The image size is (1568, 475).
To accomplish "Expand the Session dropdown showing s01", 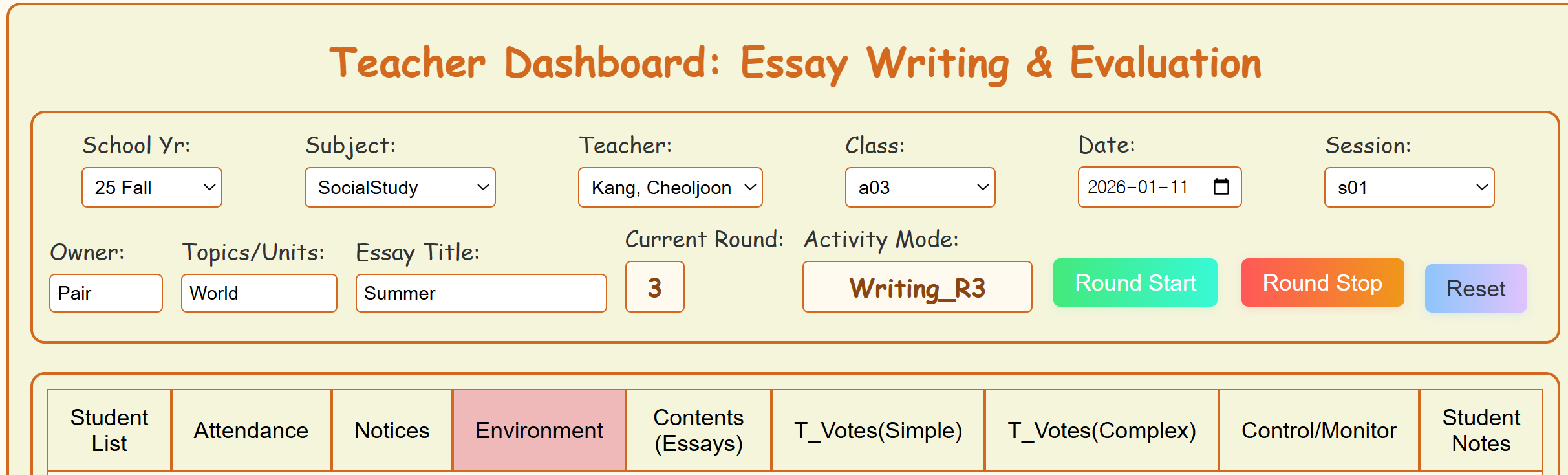I will pos(1409,188).
